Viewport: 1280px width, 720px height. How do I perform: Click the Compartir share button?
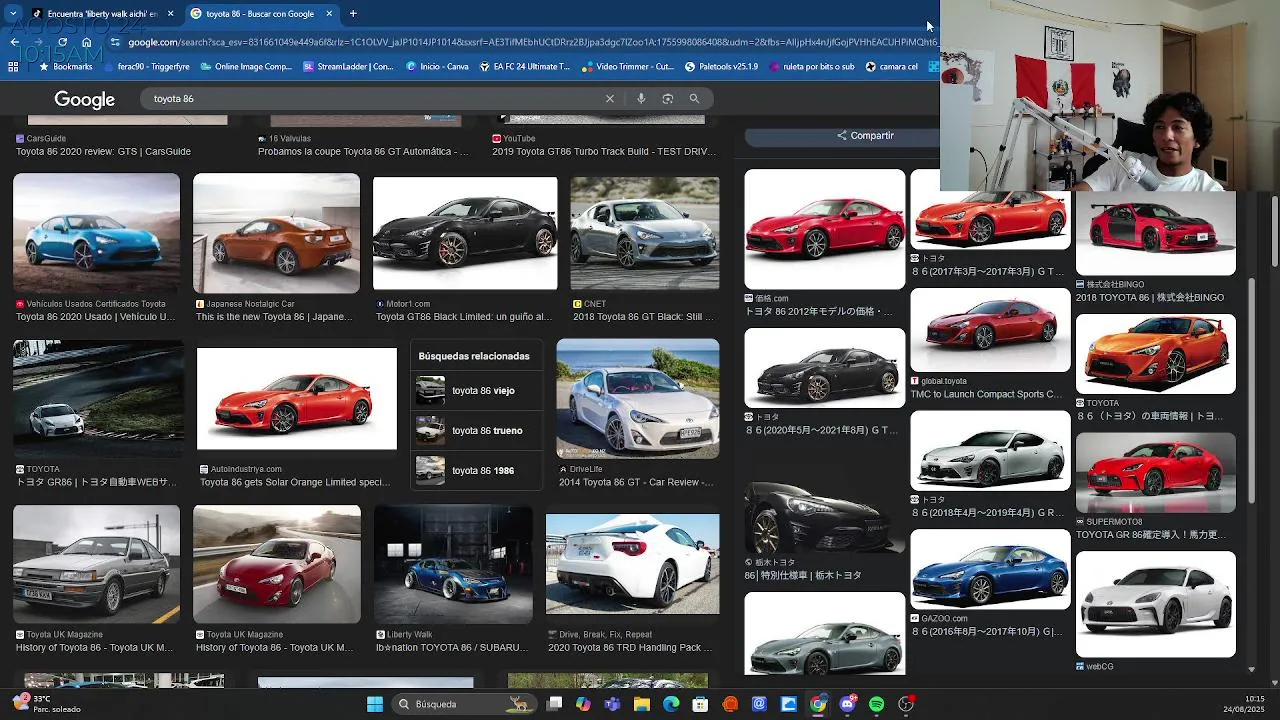866,135
